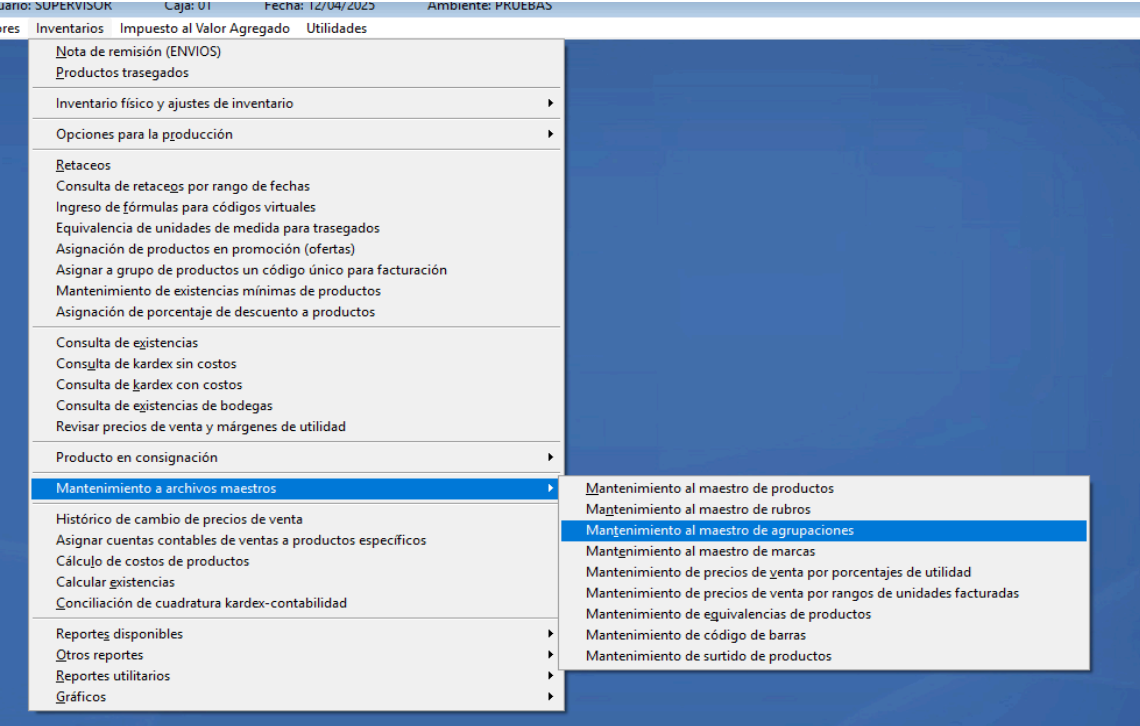The height and width of the screenshot is (726, 1140).
Task: Open Mantenimiento al maestro de productos
Action: click(x=709, y=488)
